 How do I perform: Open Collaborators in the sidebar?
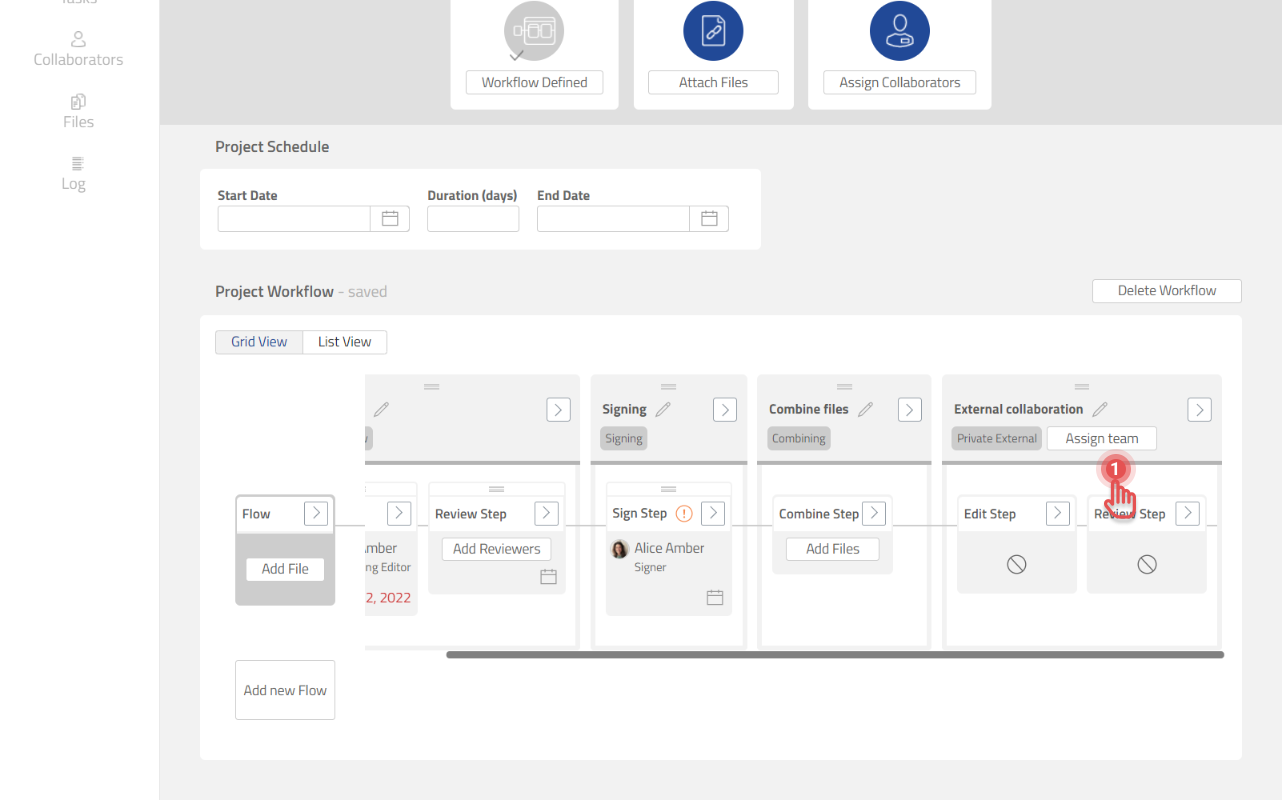tap(78, 48)
